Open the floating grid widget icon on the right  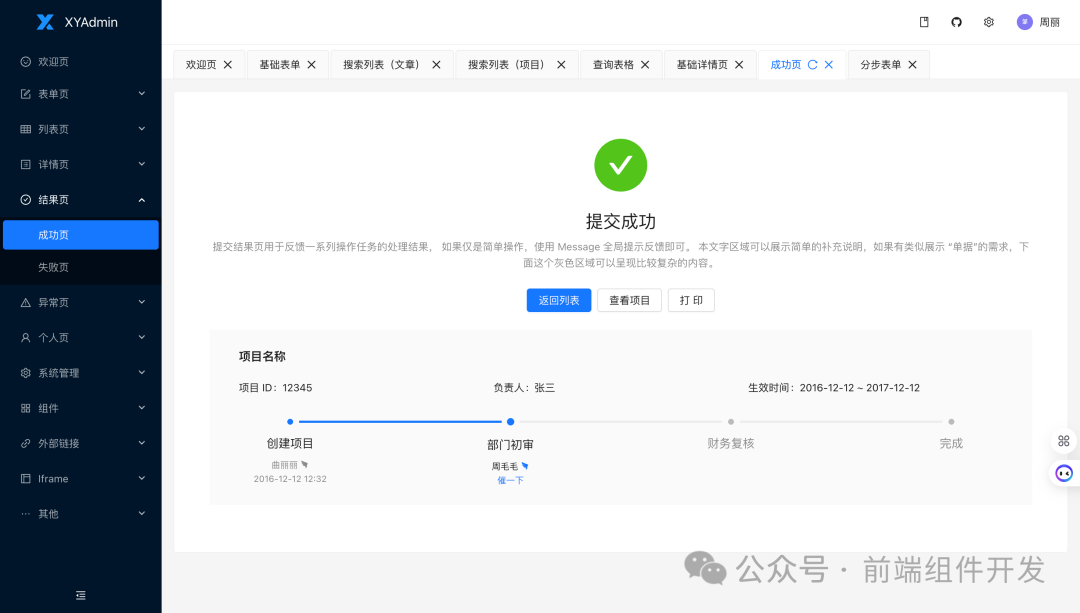tap(1063, 440)
